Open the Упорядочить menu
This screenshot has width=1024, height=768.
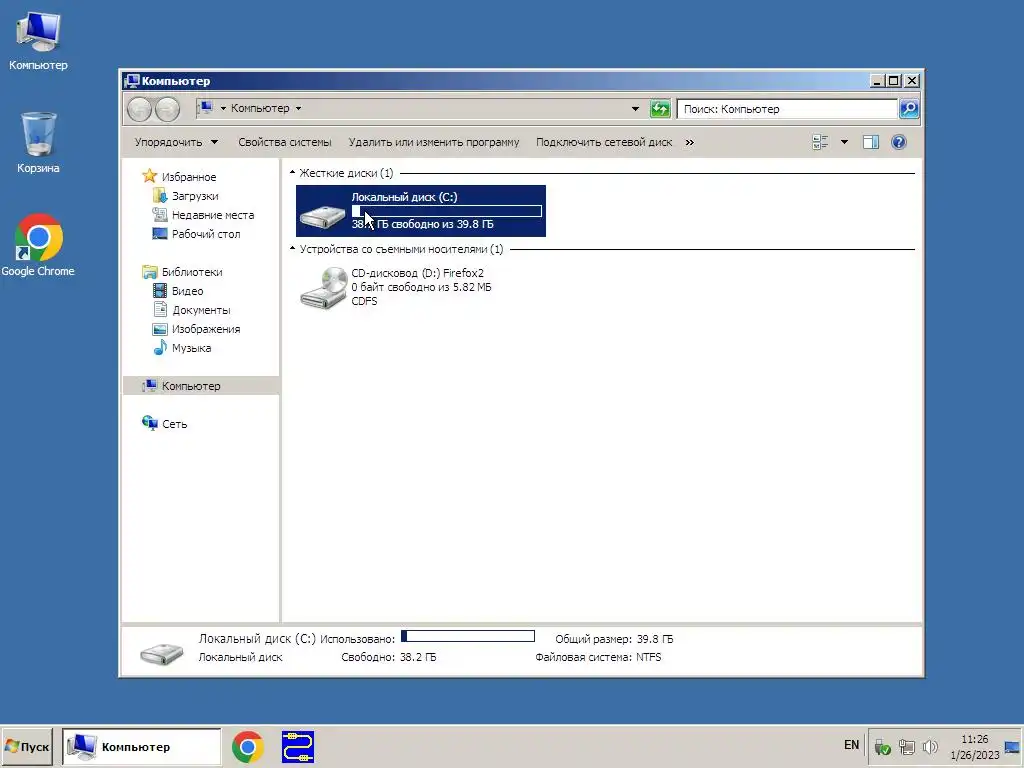pyautogui.click(x=176, y=142)
